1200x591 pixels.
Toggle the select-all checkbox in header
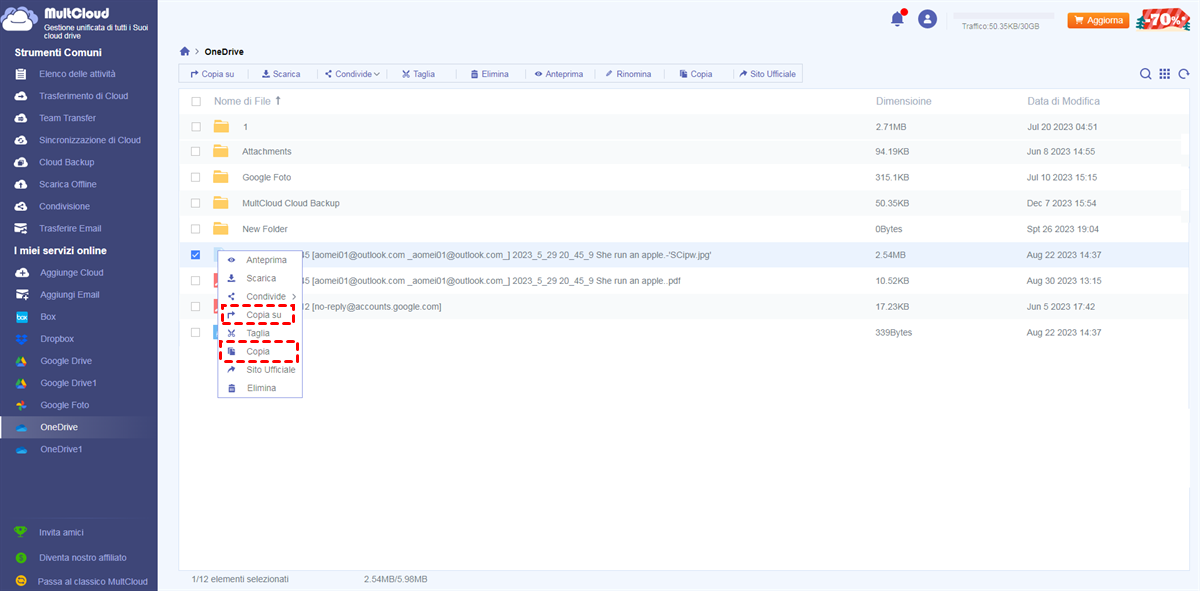[196, 102]
